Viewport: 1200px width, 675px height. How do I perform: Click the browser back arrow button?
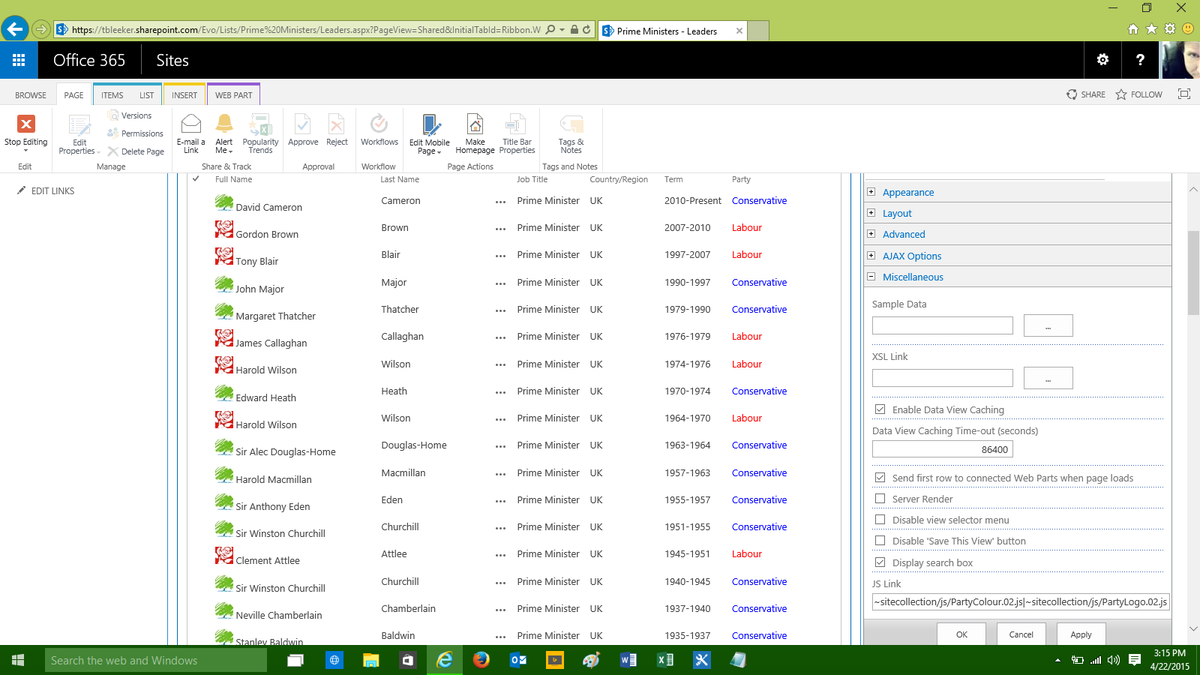point(16,30)
